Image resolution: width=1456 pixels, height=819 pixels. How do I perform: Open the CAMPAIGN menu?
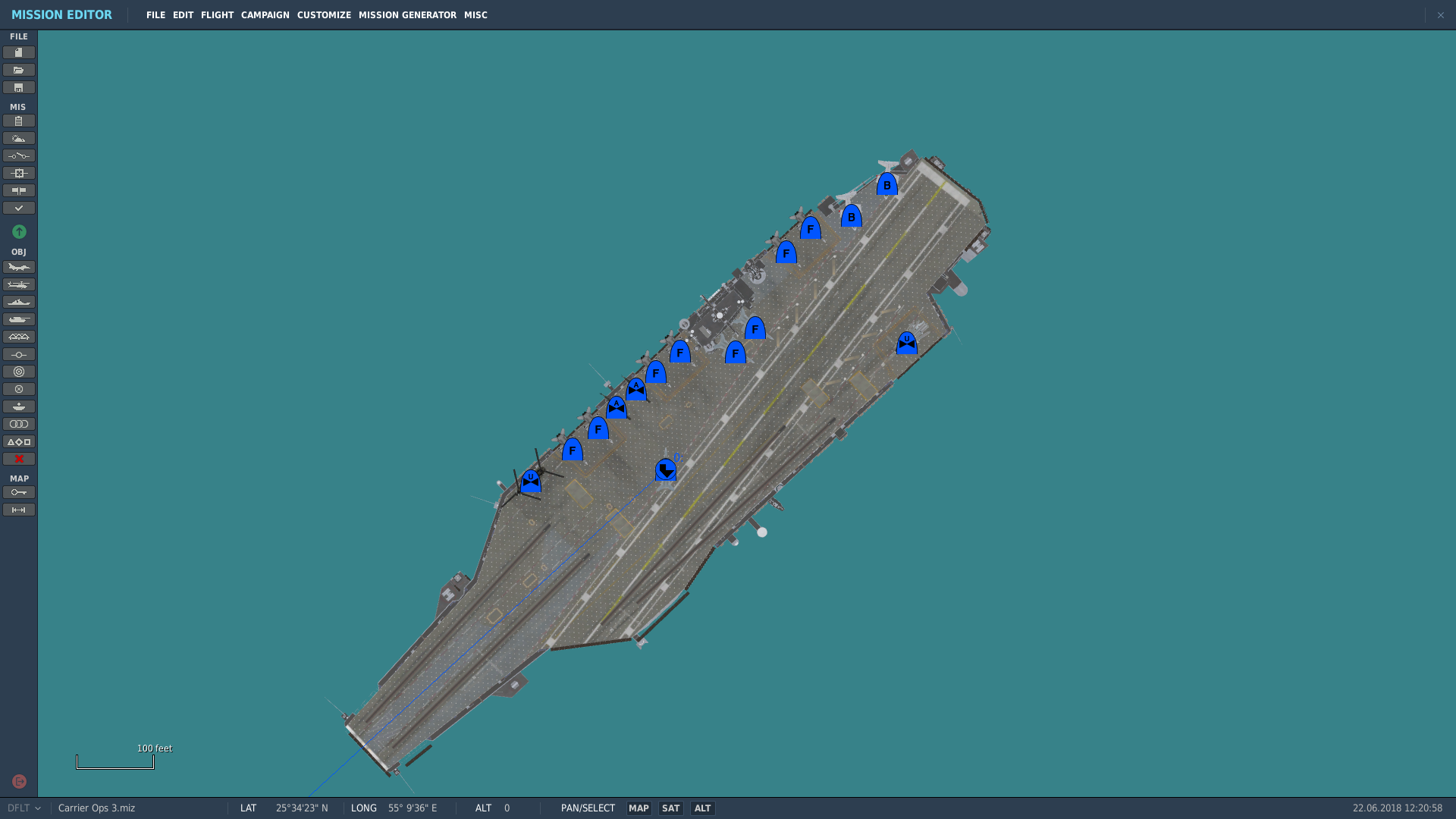pos(265,15)
